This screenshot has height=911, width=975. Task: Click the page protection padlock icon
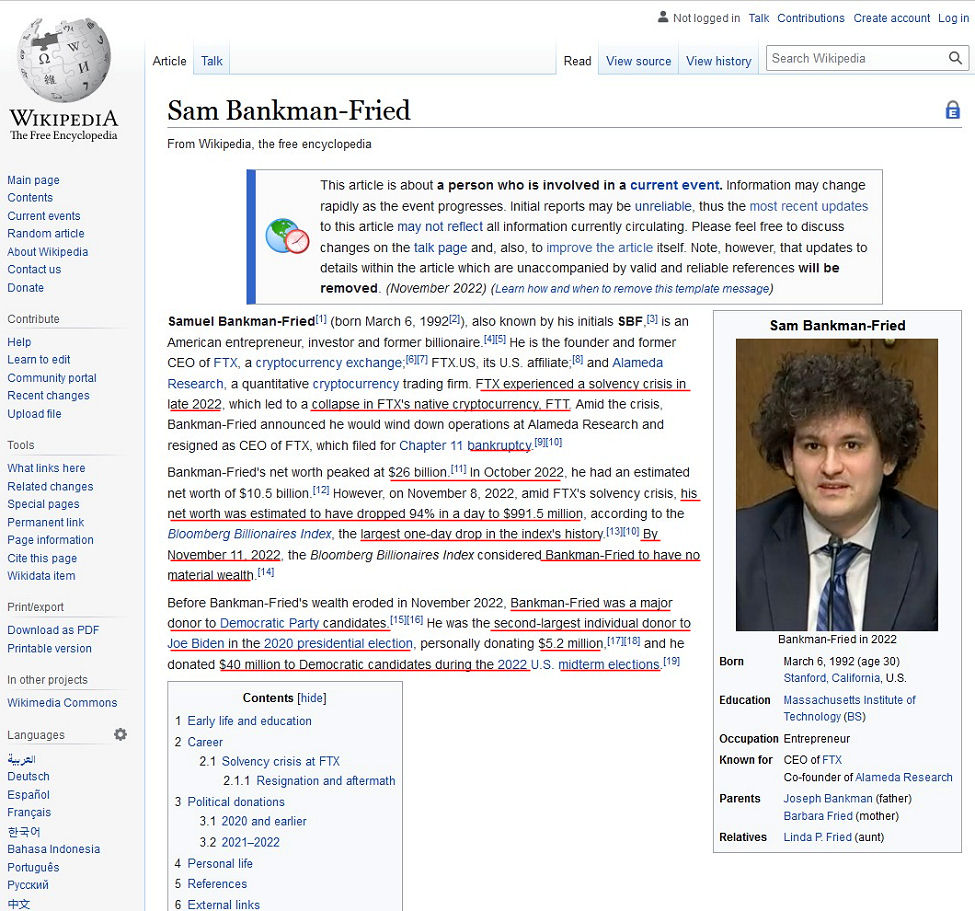point(953,110)
